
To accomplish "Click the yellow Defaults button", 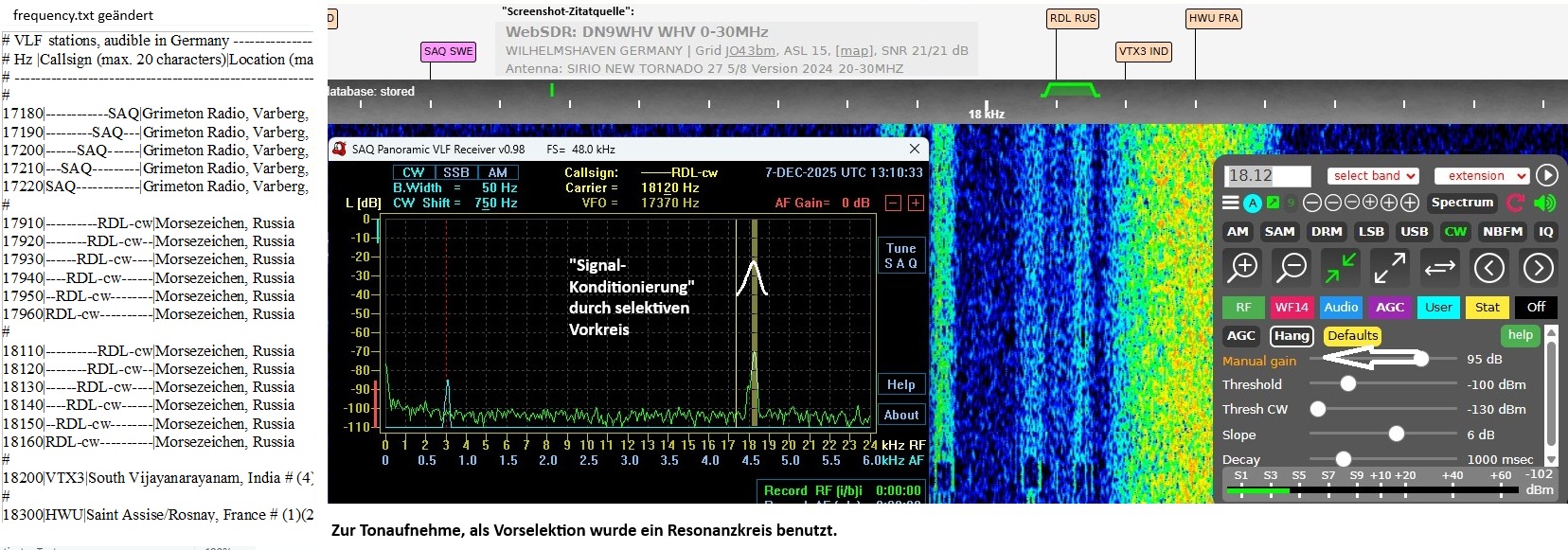I will tap(1352, 335).
